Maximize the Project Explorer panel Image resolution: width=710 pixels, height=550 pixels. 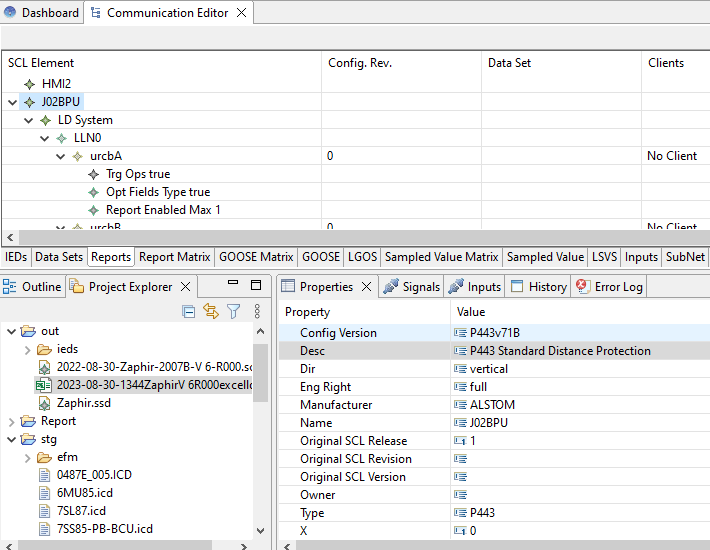point(256,286)
